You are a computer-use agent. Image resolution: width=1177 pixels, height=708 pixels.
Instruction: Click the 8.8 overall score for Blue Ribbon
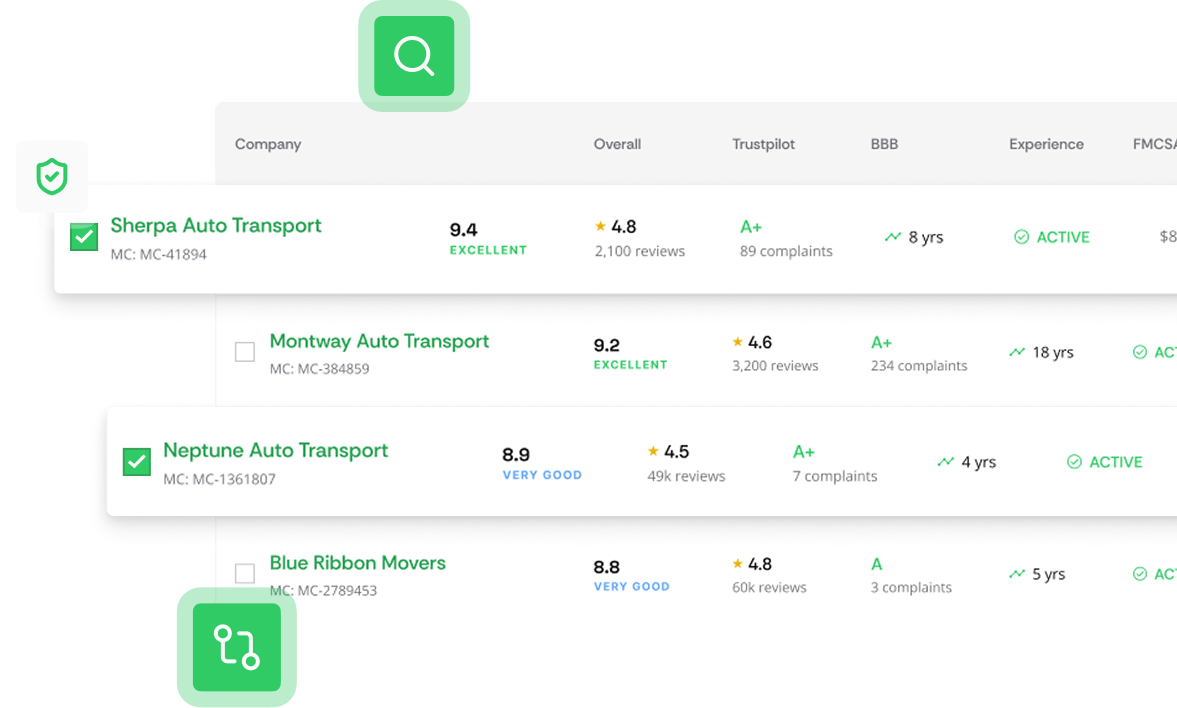click(x=607, y=567)
